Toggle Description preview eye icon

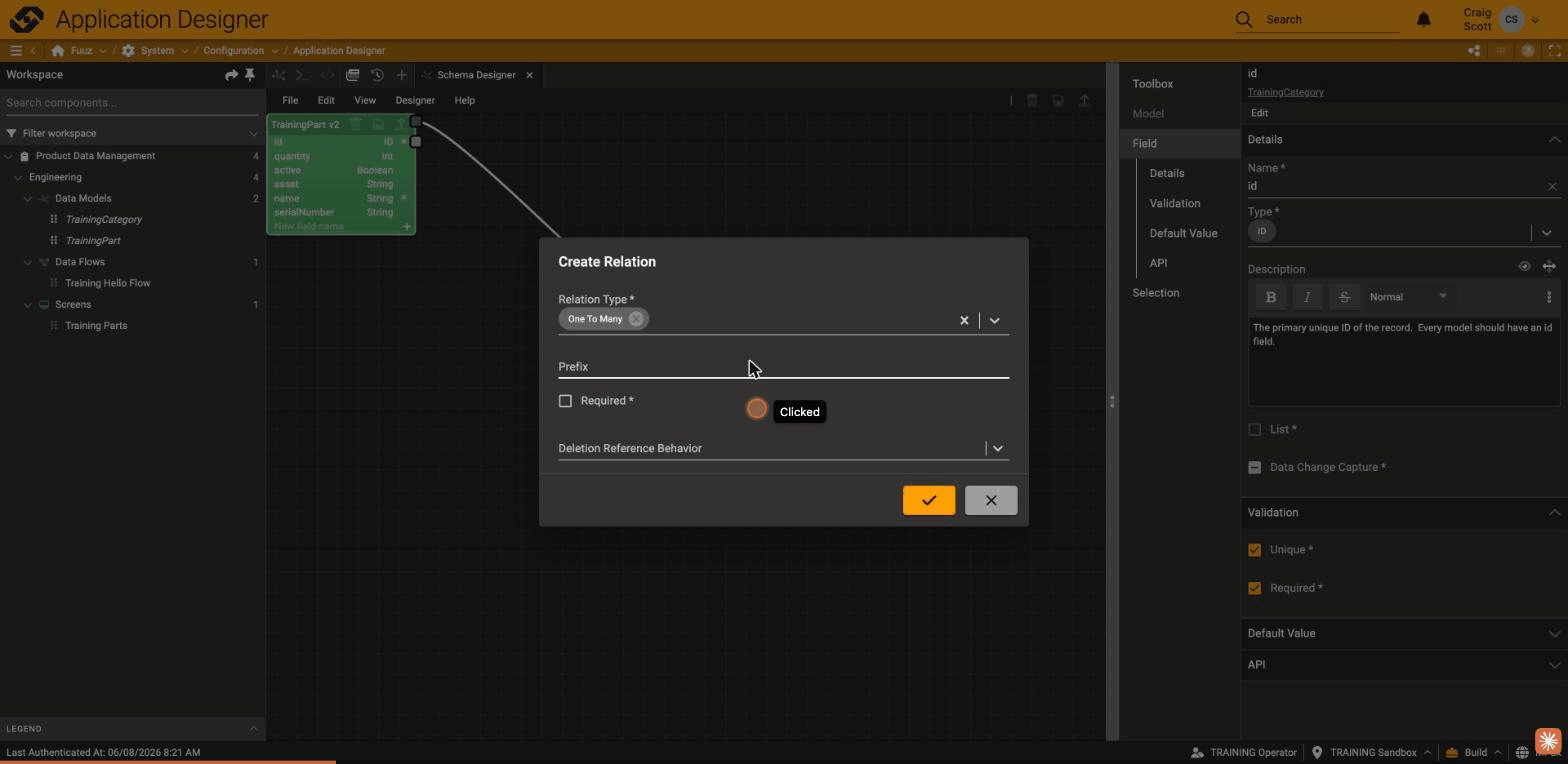click(1524, 267)
